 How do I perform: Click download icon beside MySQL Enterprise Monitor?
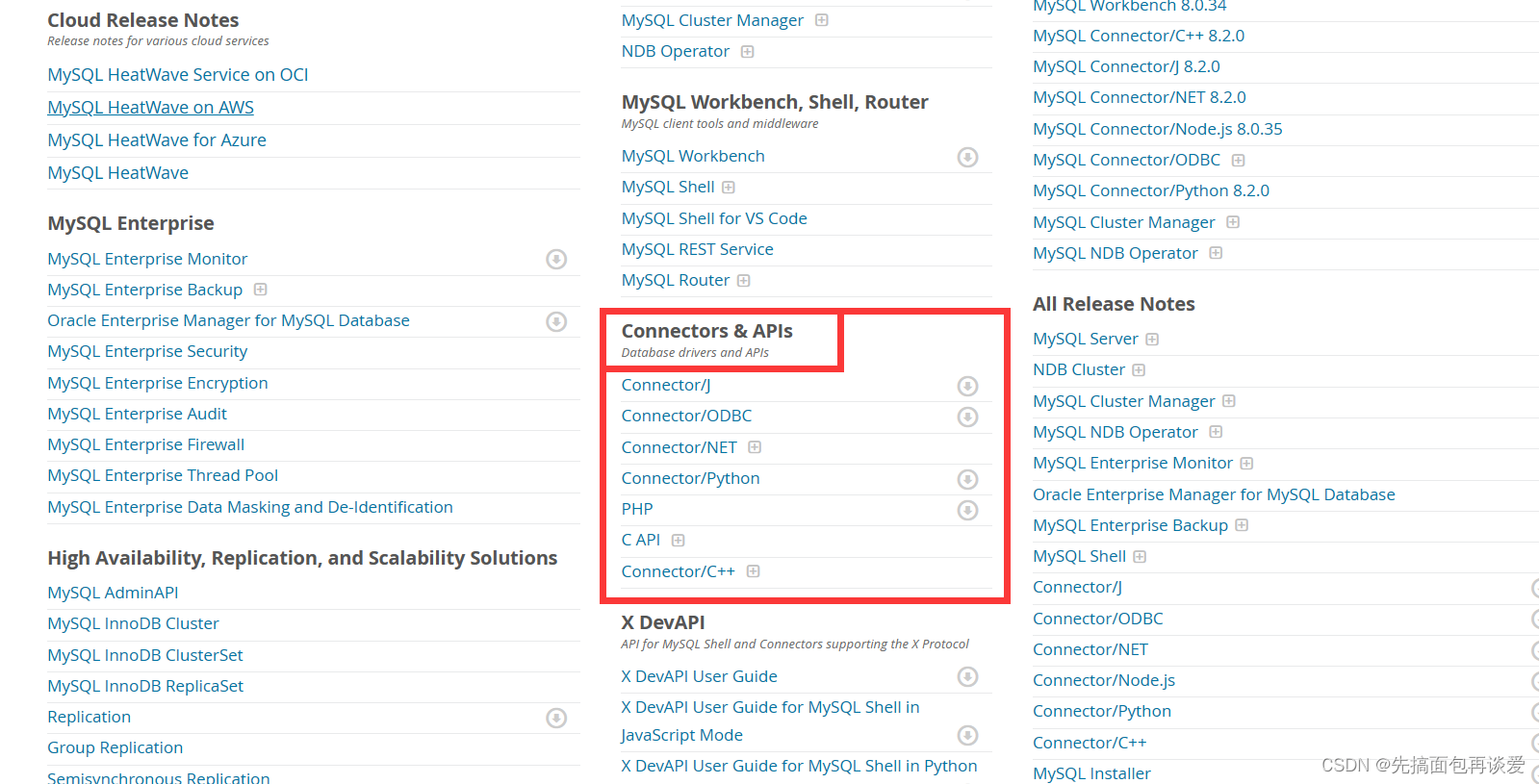pos(556,259)
